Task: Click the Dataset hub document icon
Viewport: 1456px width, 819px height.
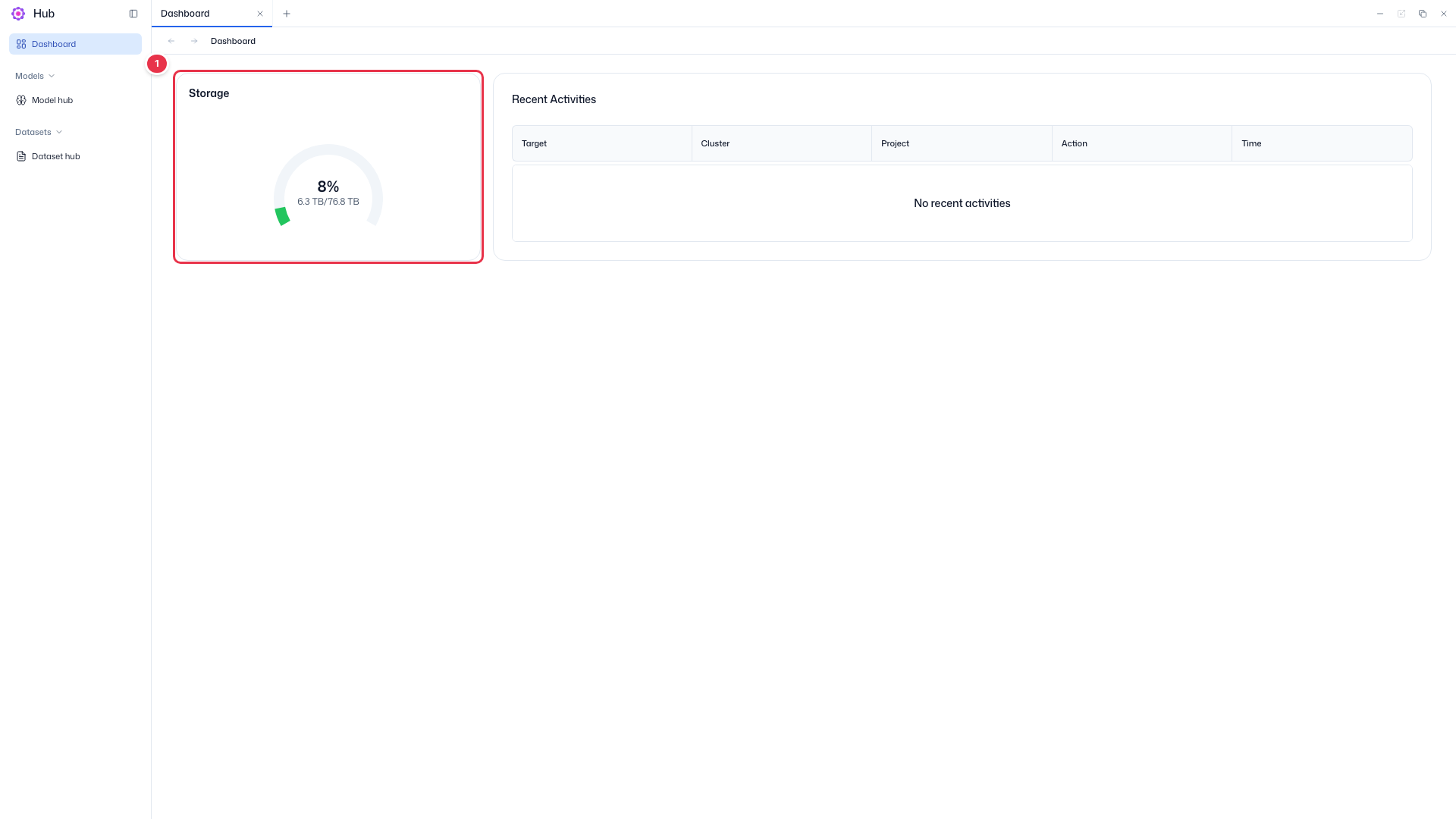Action: pyautogui.click(x=21, y=156)
